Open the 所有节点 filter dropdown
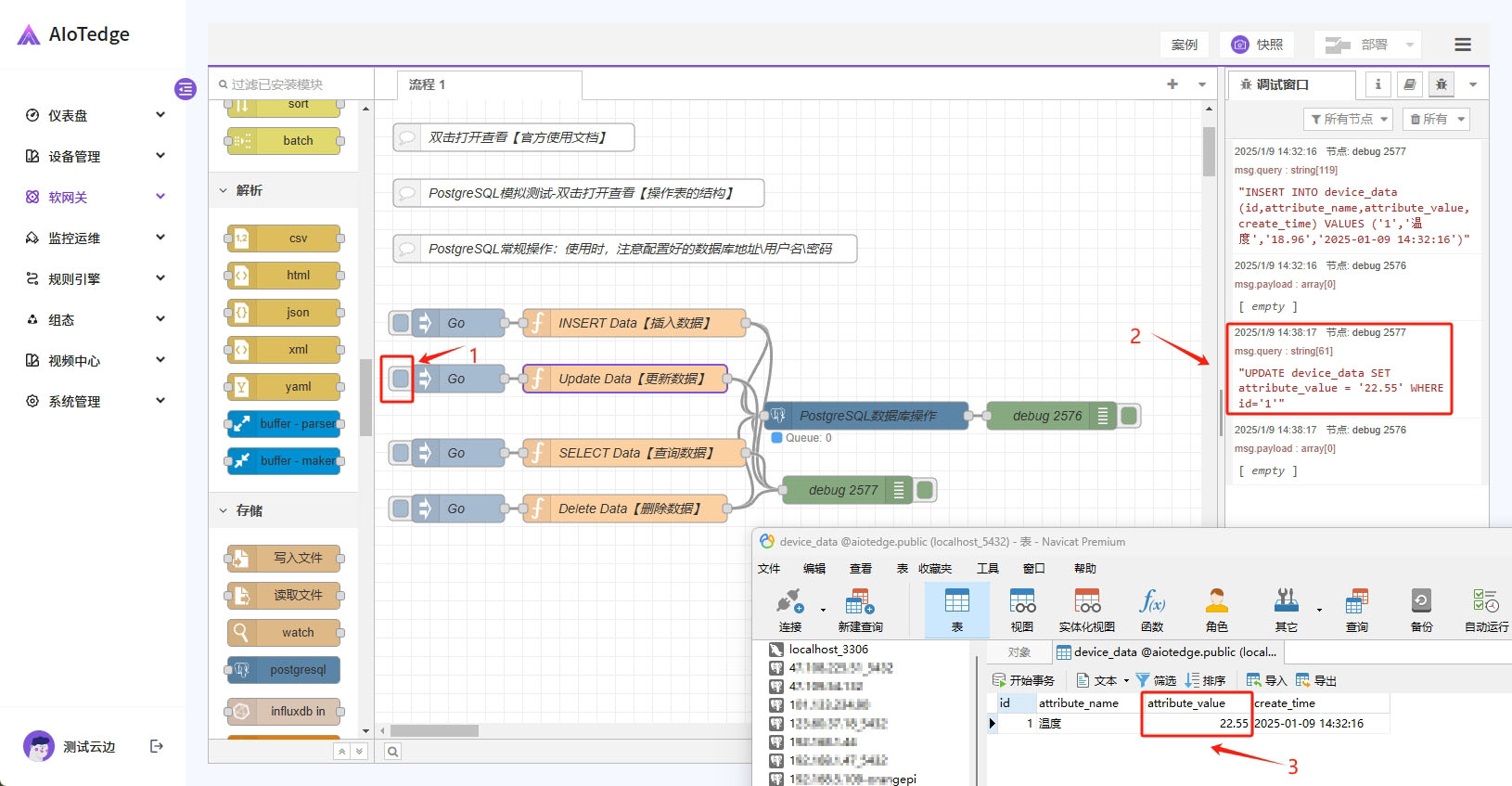Viewport: 1512px width, 786px height. tap(1349, 119)
